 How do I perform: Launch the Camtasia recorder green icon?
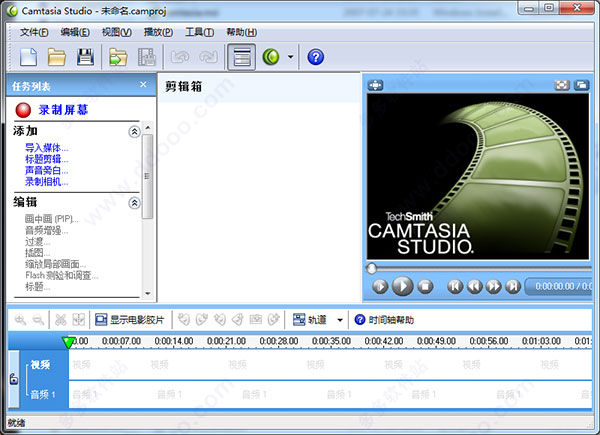coord(271,57)
